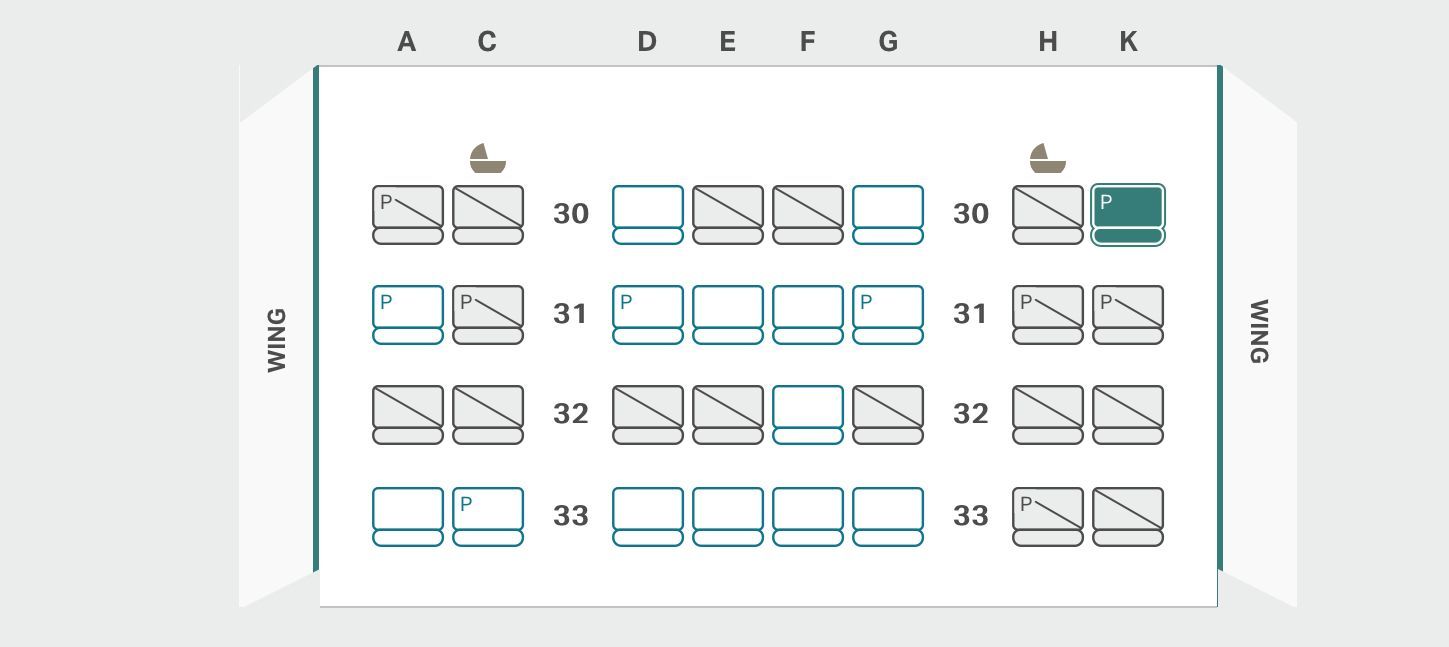Toggle seat 31F selection

(x=808, y=315)
